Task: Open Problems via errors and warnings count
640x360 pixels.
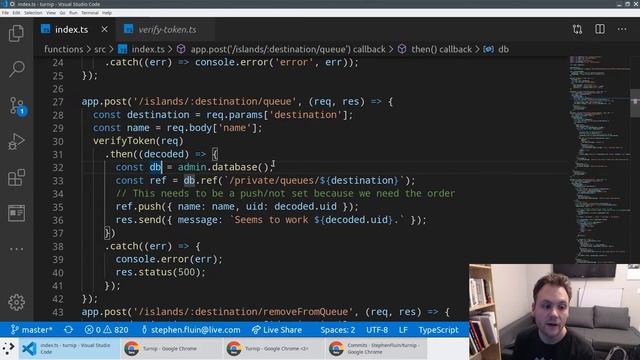Action: (x=107, y=329)
